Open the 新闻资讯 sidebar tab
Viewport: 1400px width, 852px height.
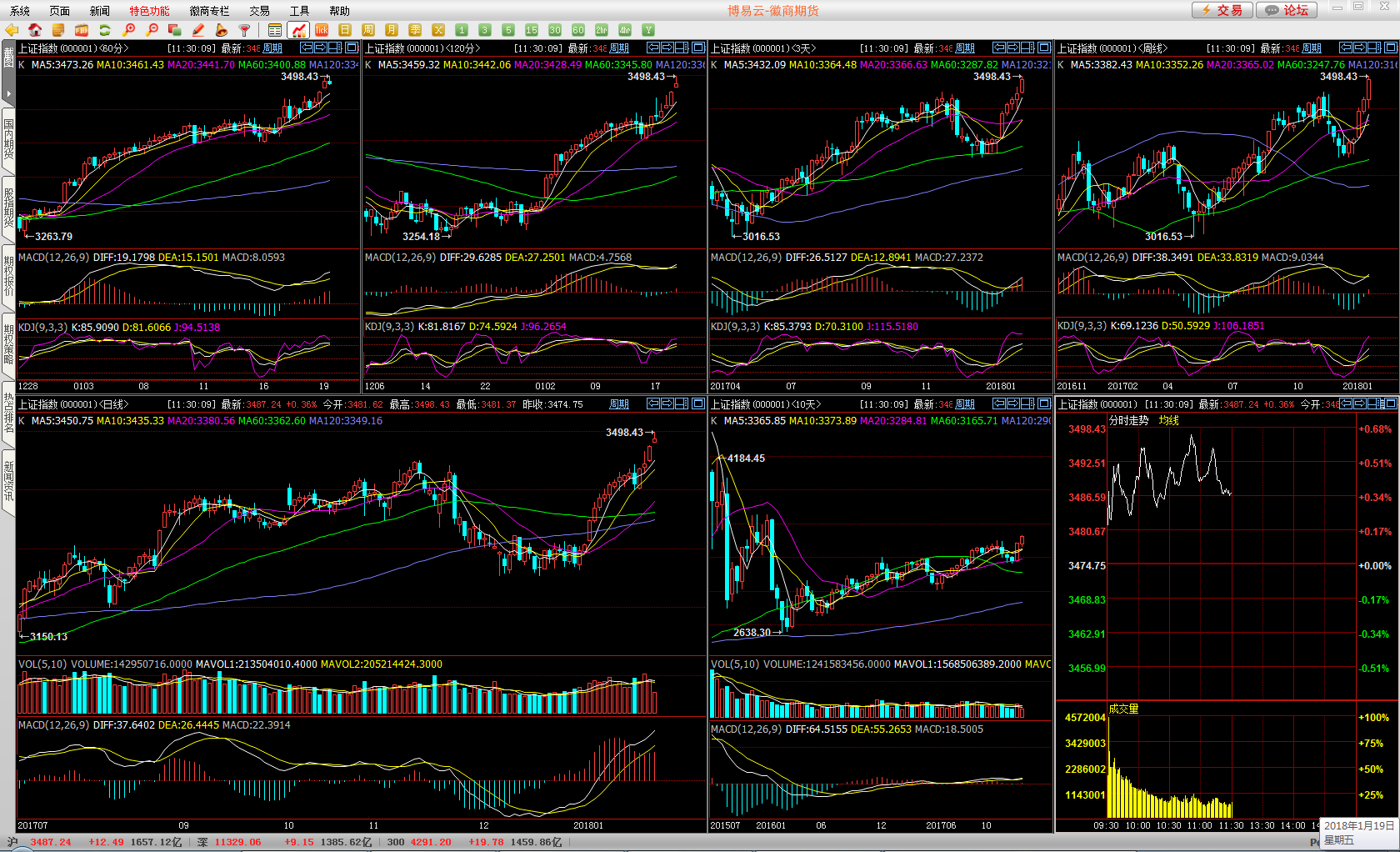pyautogui.click(x=8, y=481)
